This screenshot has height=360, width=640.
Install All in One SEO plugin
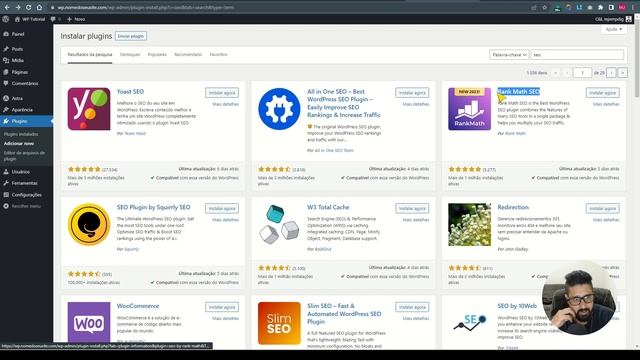pos(412,93)
